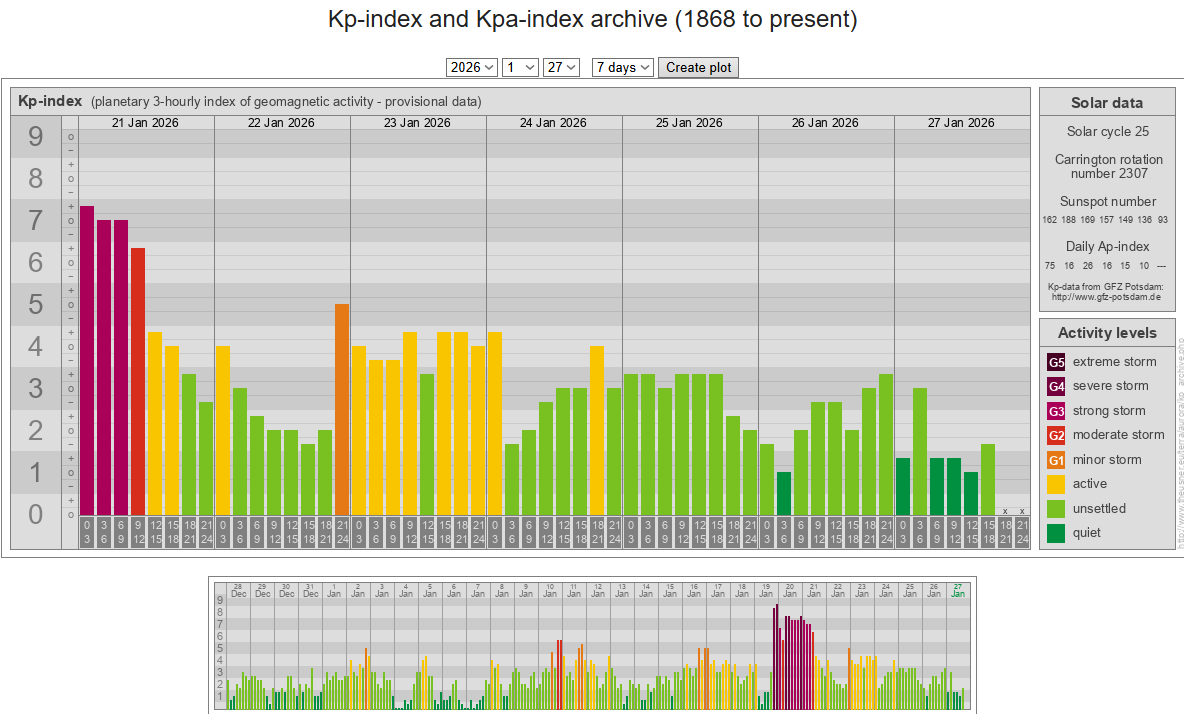This screenshot has width=1184, height=714.
Task: Select the 27 Jan 2026 date header
Action: pyautogui.click(x=961, y=123)
